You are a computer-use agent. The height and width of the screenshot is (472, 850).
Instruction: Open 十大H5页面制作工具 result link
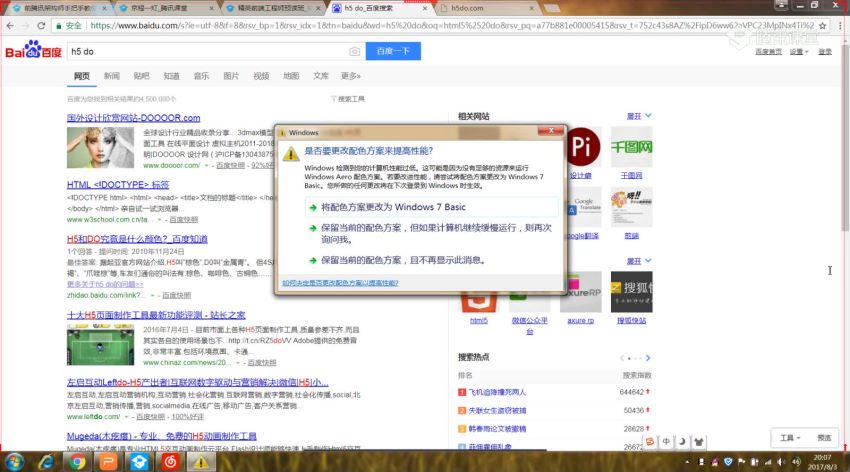(x=156, y=315)
